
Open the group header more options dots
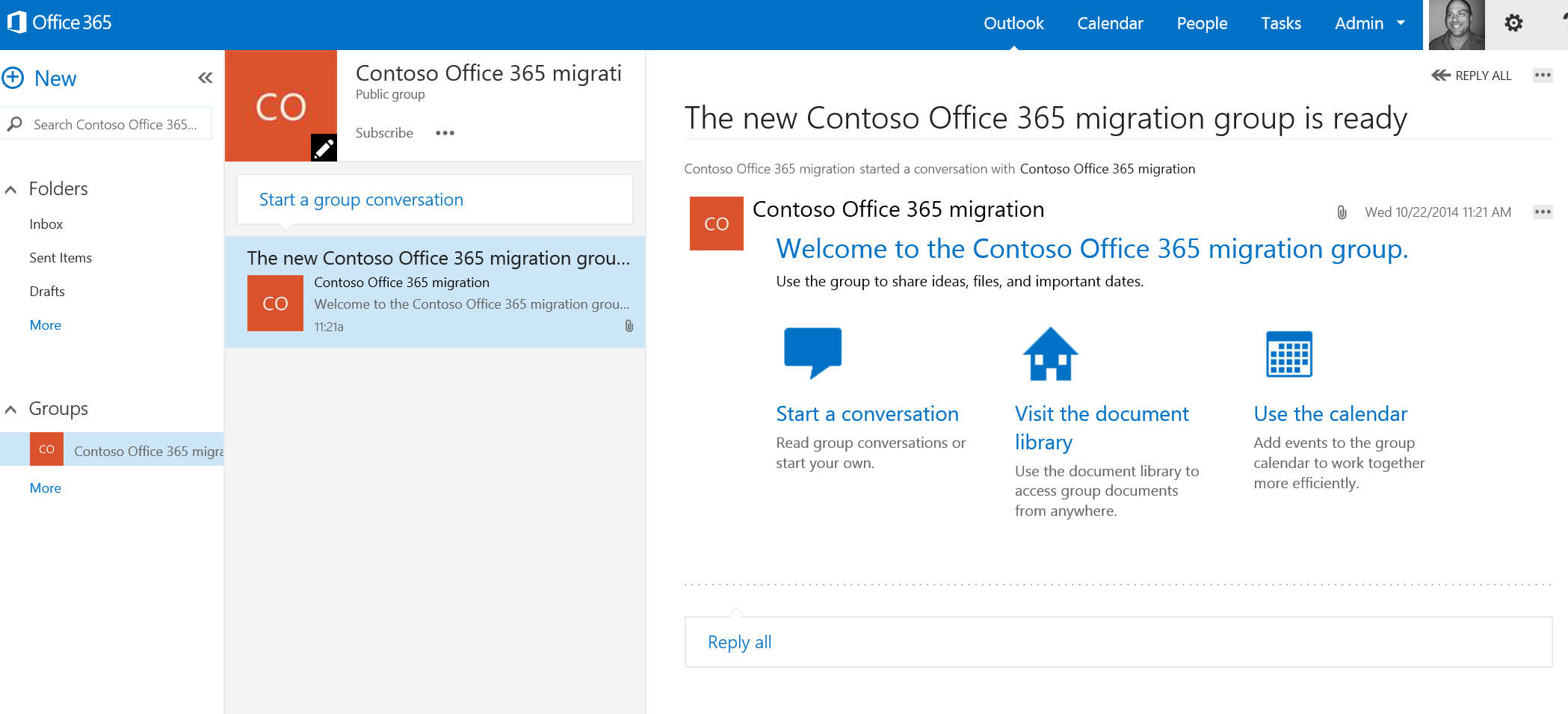pos(445,133)
